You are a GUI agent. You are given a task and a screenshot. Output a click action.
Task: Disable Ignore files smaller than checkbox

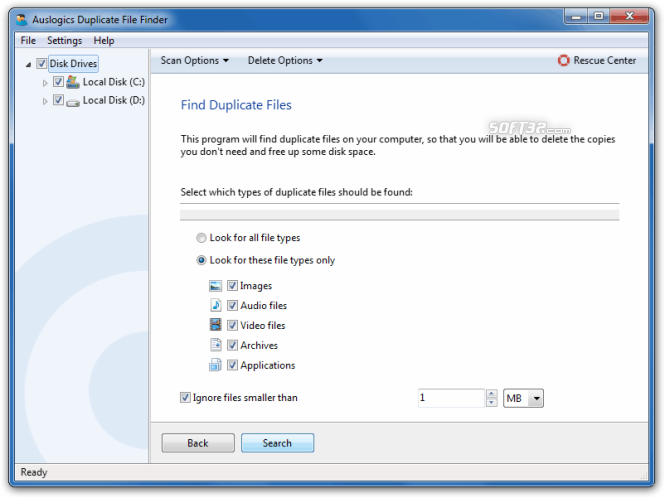pos(185,397)
